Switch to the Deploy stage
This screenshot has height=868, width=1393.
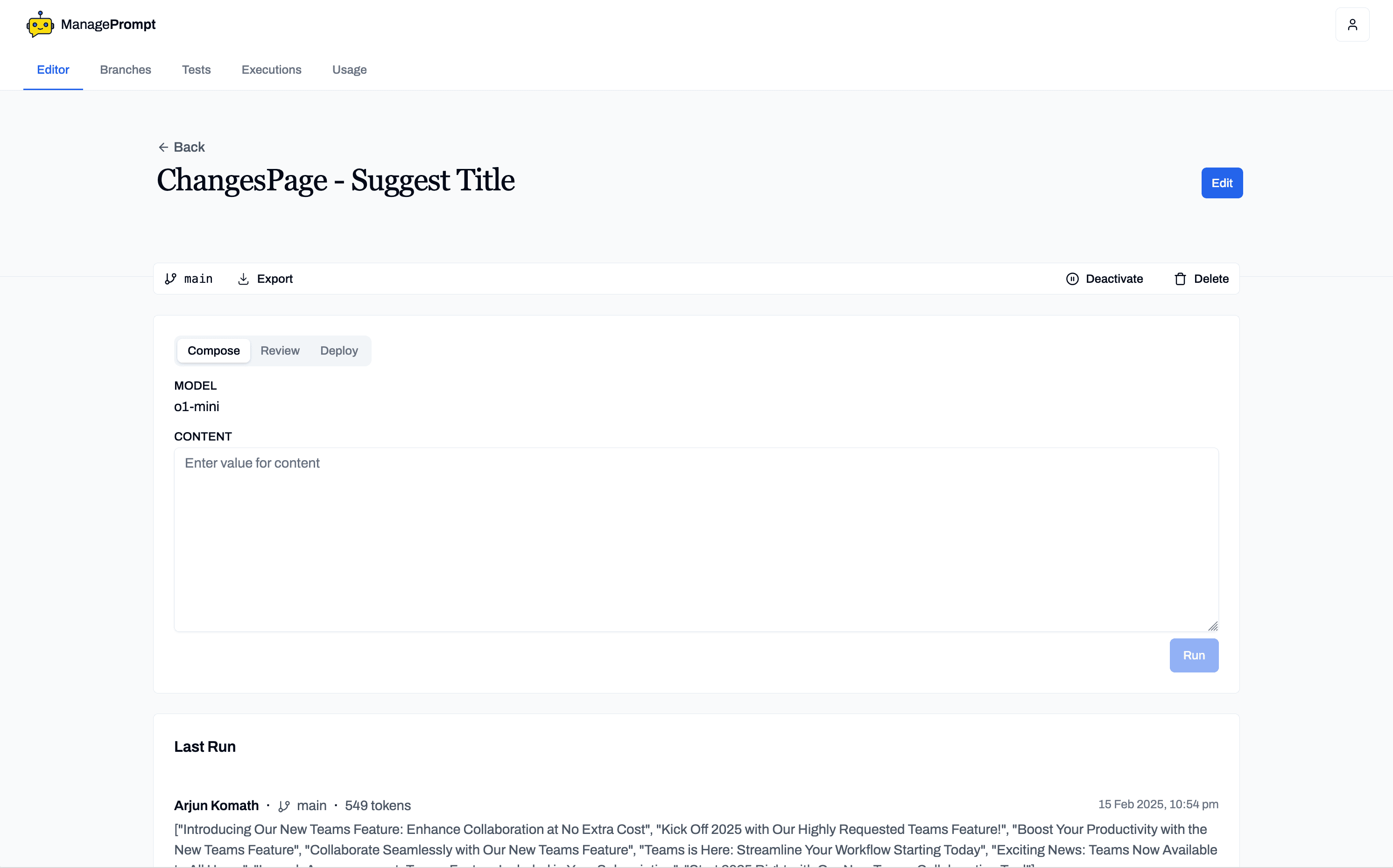(x=339, y=350)
